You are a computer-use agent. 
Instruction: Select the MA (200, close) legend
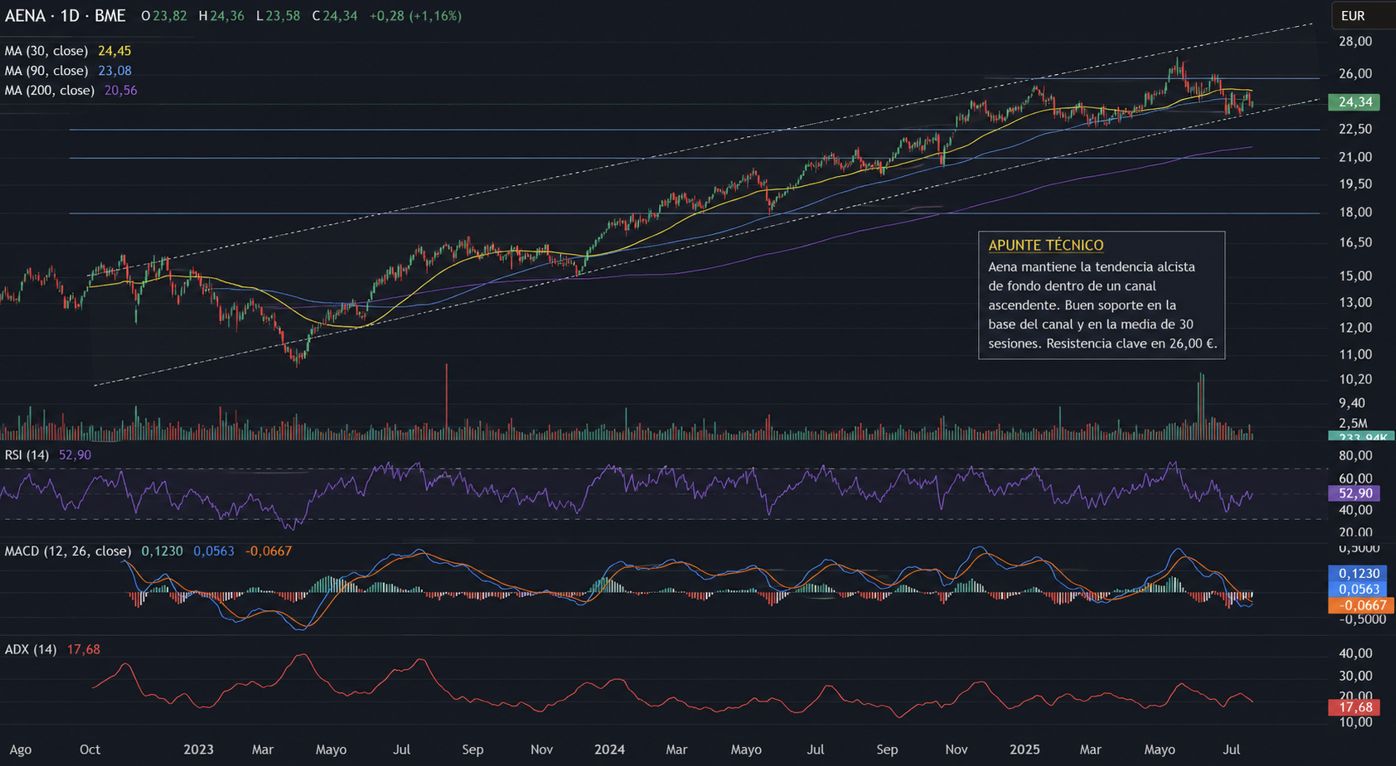coord(49,91)
